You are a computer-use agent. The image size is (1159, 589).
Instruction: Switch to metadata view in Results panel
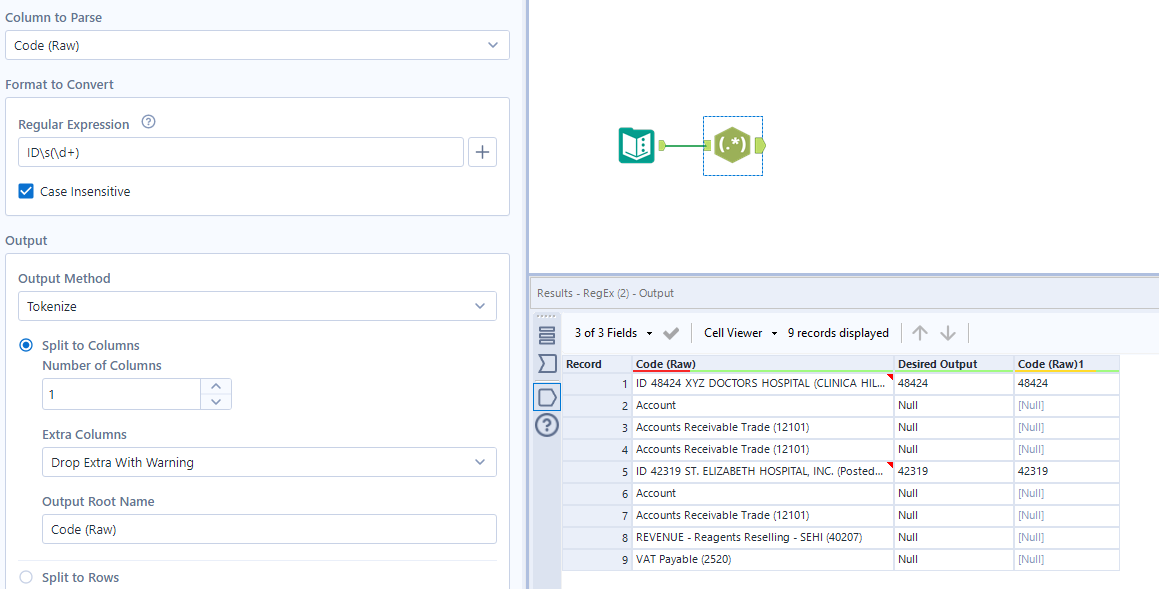click(x=546, y=336)
